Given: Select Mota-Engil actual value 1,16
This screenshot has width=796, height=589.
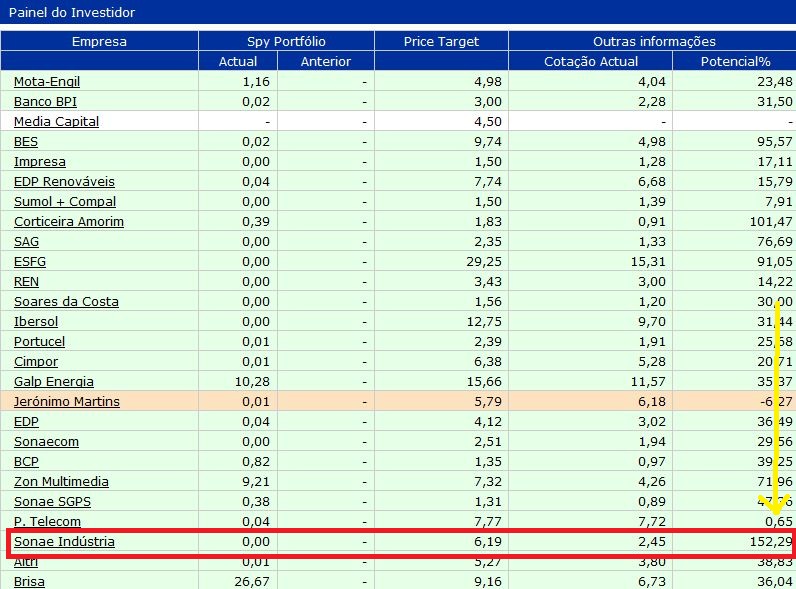Looking at the screenshot, I should pos(256,81).
